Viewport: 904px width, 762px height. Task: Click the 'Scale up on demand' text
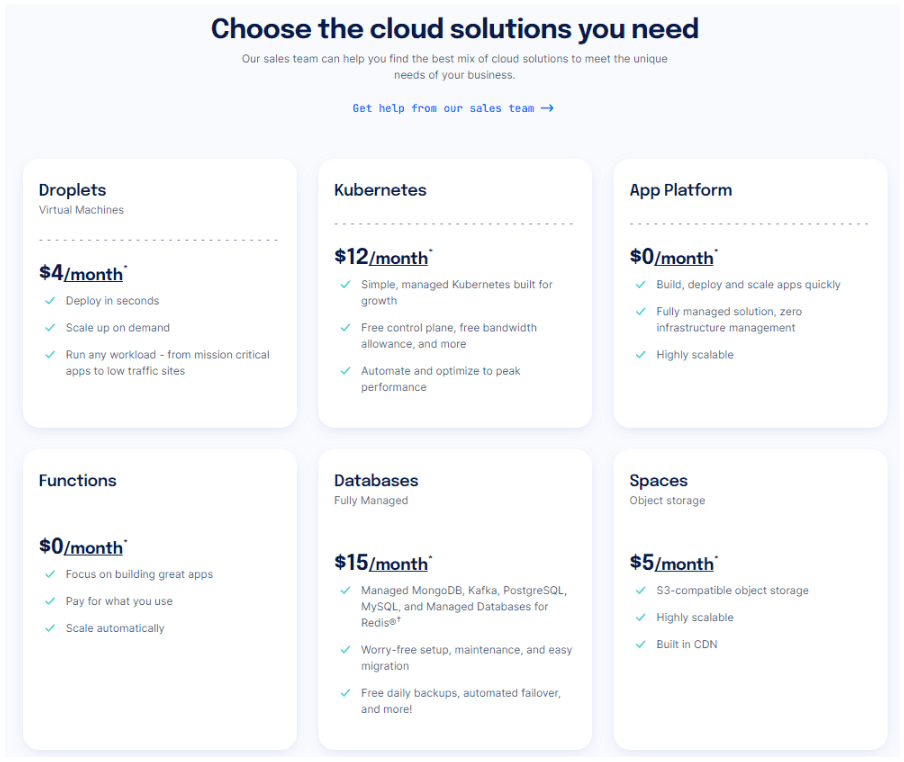coord(118,328)
